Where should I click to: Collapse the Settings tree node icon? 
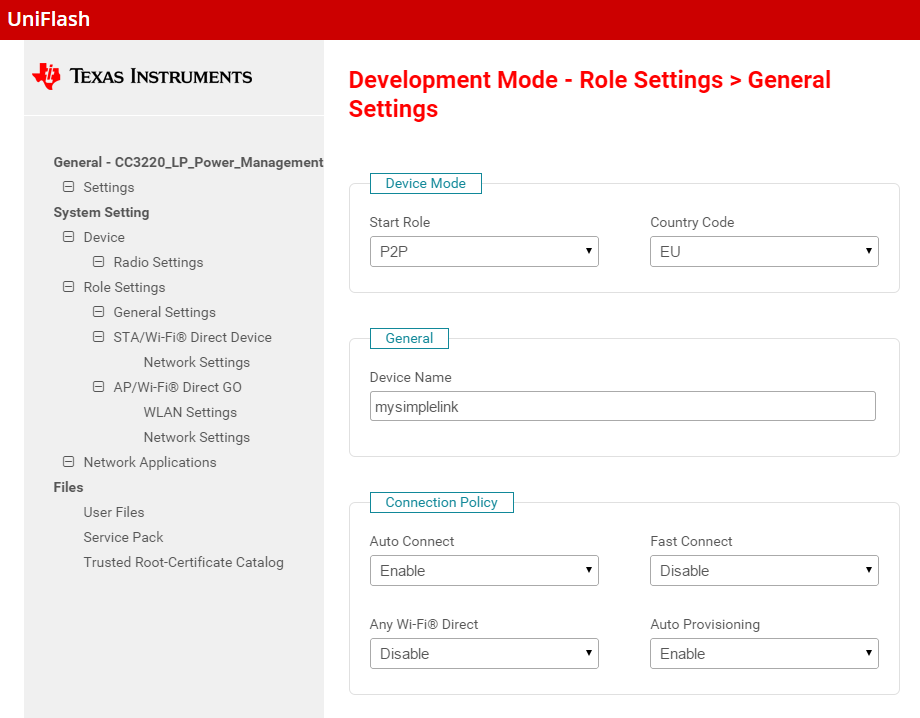69,187
